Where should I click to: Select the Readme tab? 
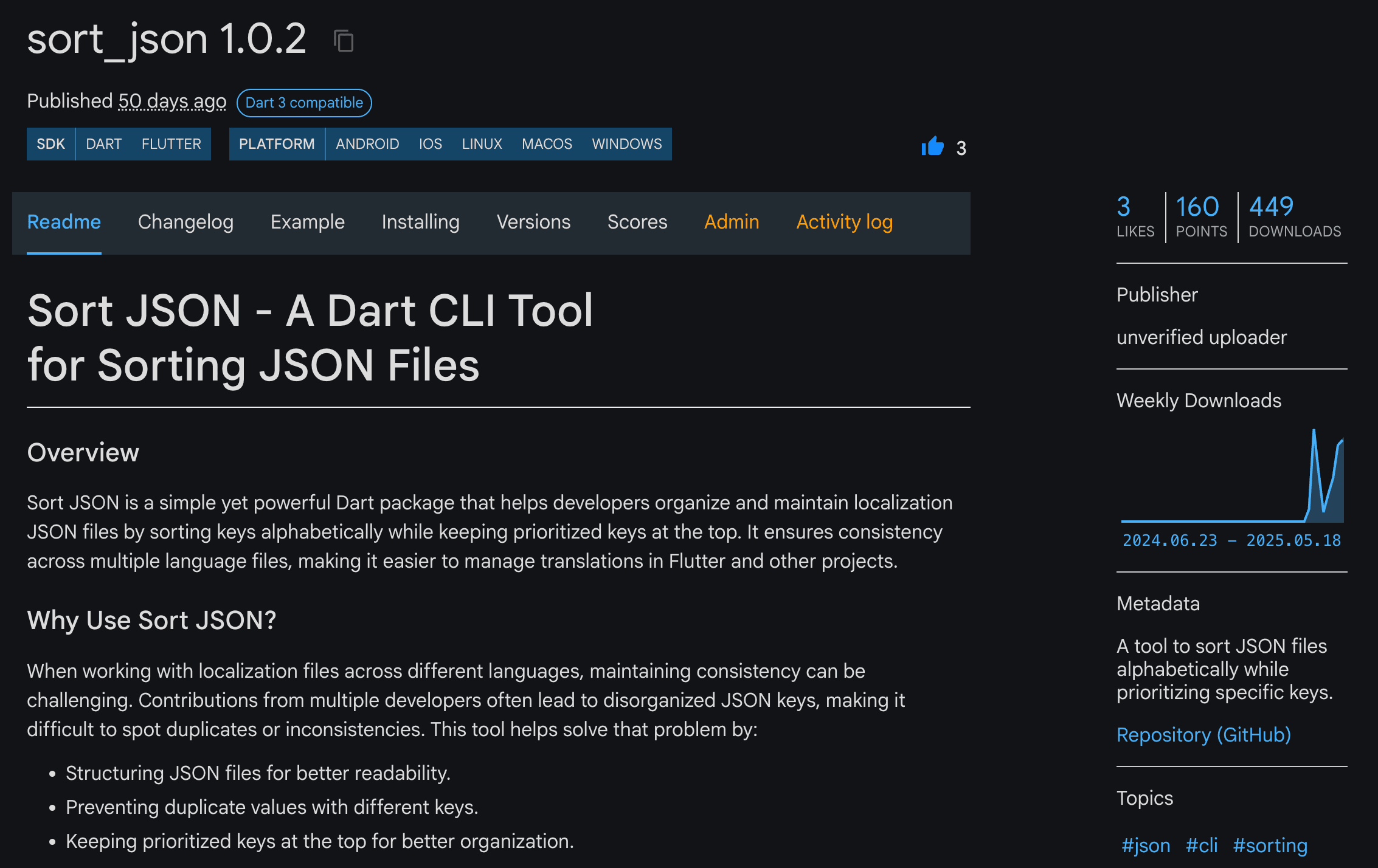[64, 222]
